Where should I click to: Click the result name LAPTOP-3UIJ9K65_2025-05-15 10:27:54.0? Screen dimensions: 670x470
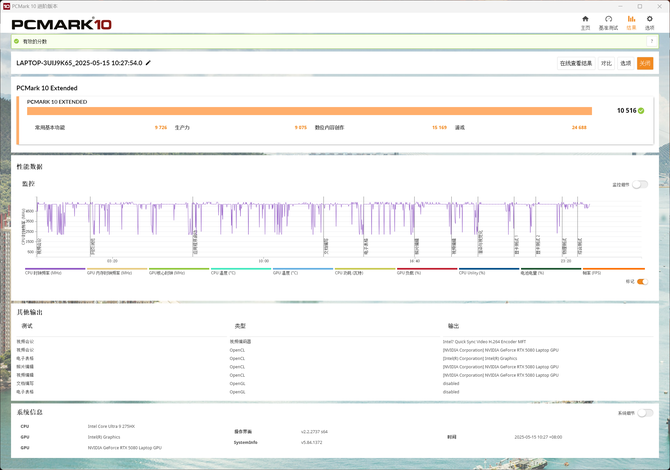79,63
